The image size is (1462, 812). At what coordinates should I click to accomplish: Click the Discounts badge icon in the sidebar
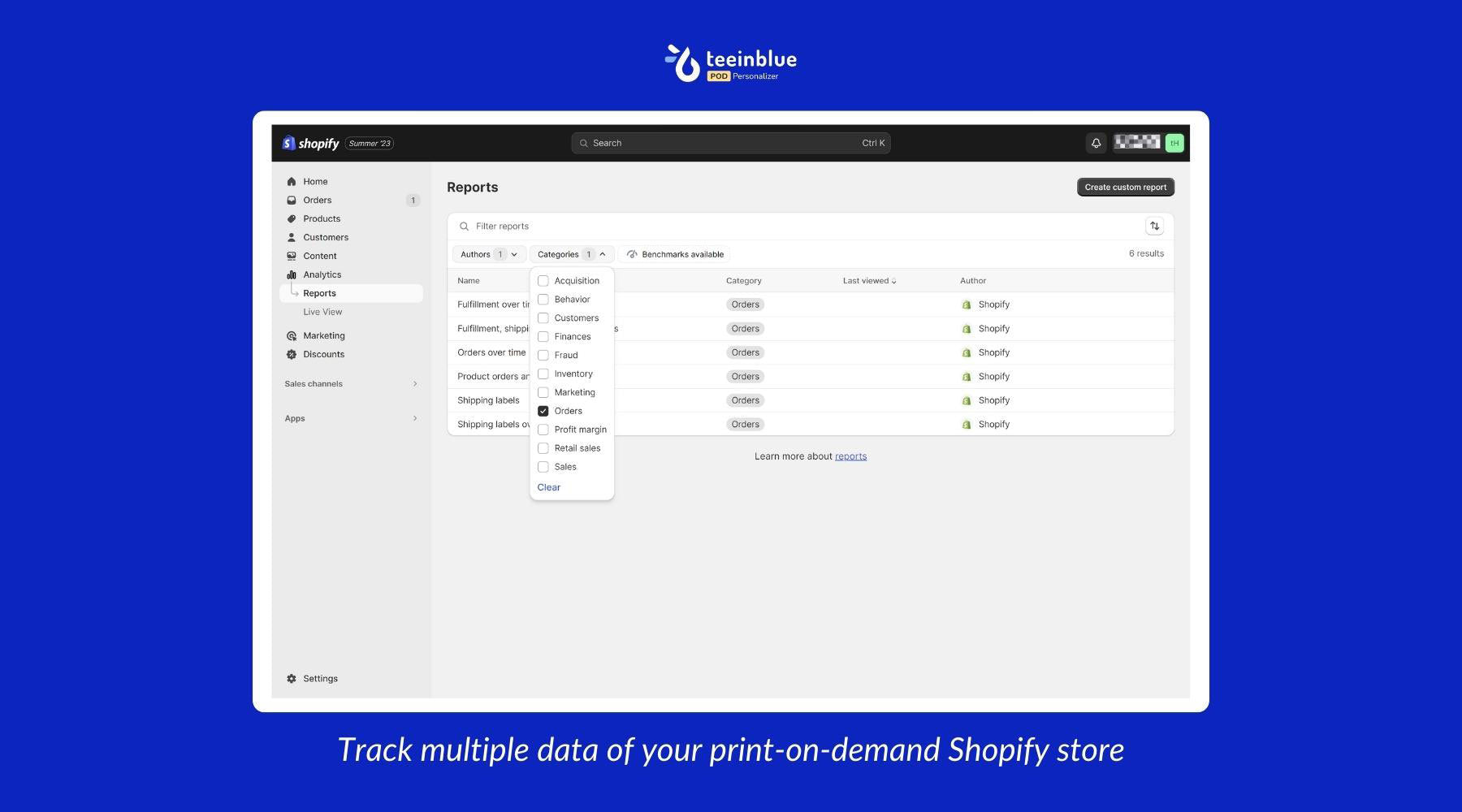tap(292, 355)
